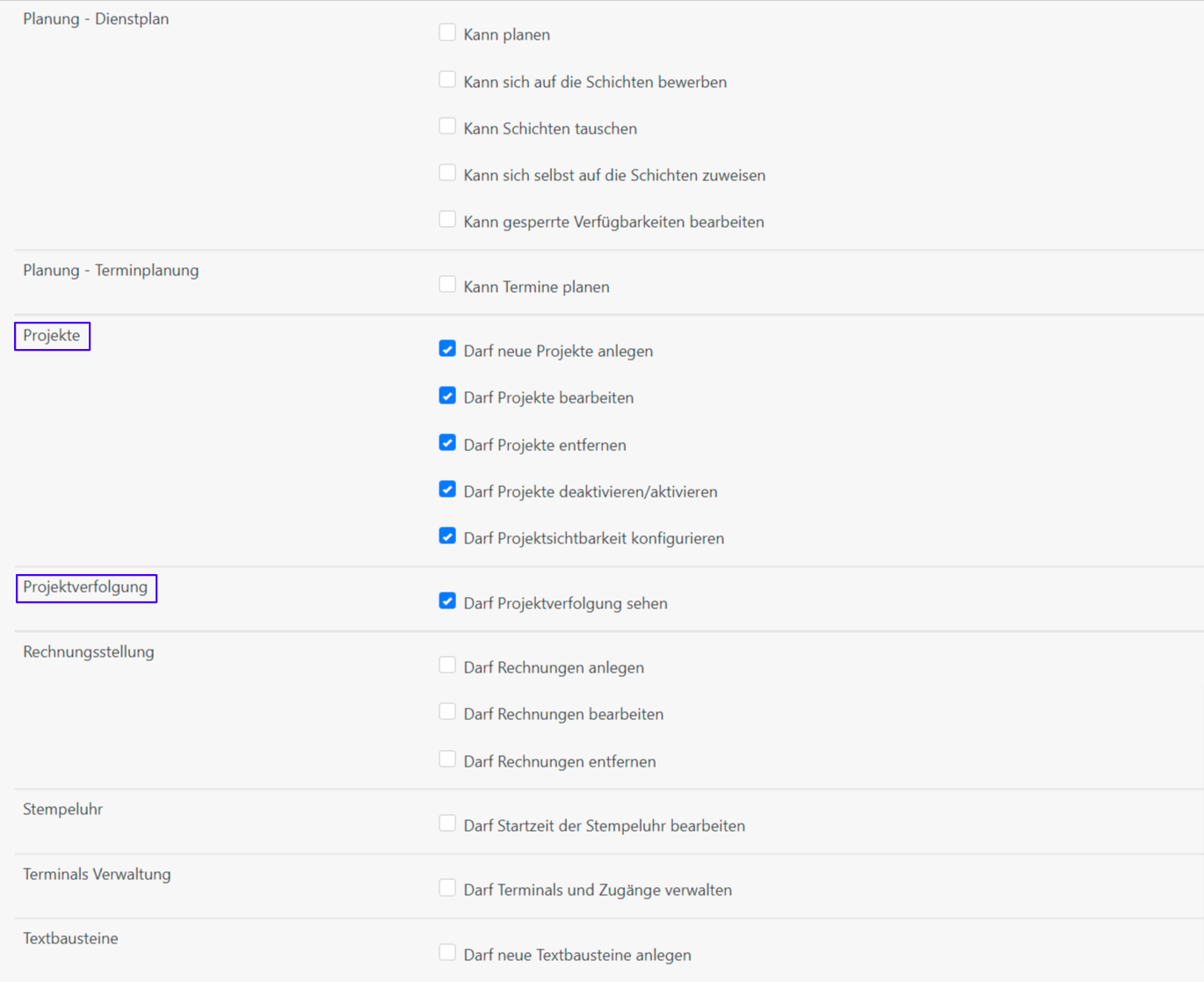This screenshot has height=982, width=1204.
Task: Enable 'Darf Rechnungen anlegen' checkbox
Action: tap(447, 666)
